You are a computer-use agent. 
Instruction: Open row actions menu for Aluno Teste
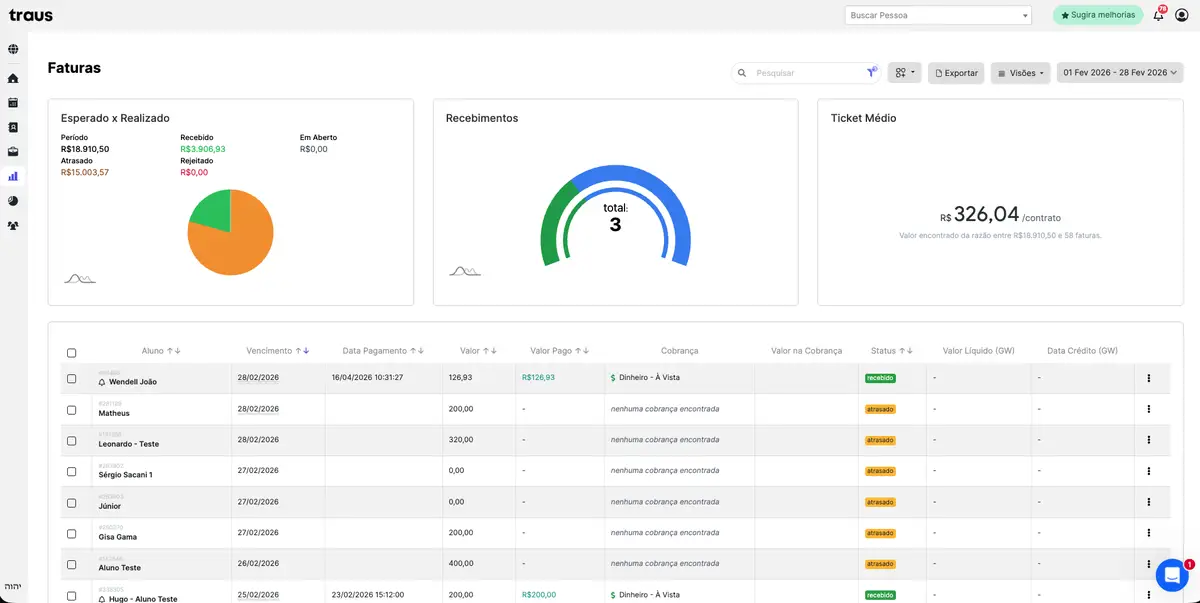pos(1148,564)
